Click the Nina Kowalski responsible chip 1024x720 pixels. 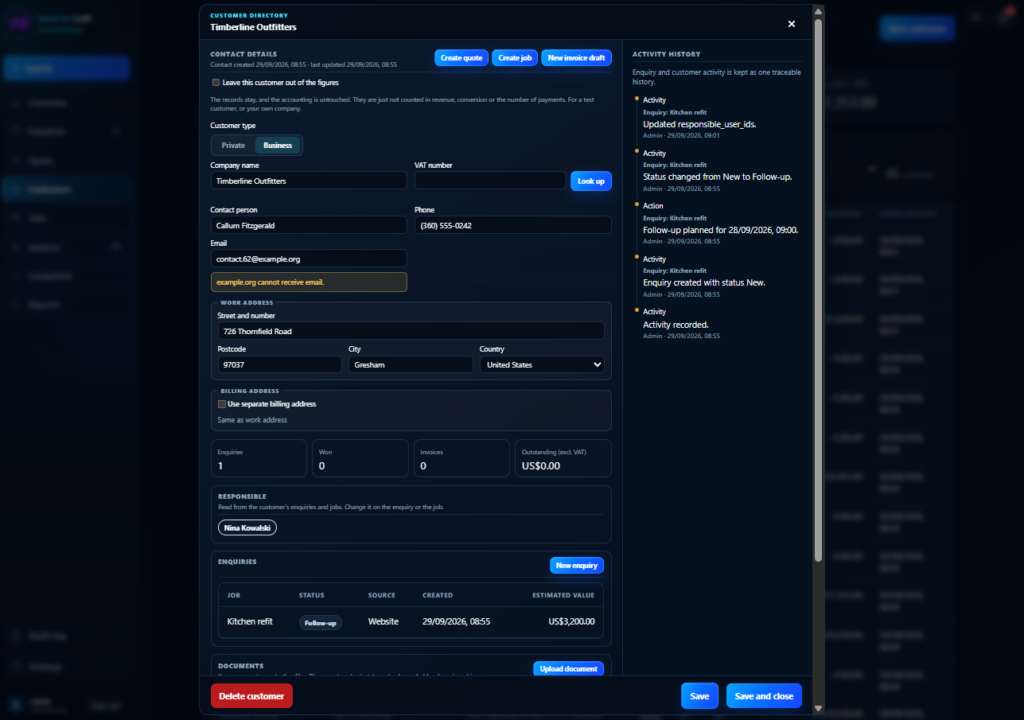[247, 528]
